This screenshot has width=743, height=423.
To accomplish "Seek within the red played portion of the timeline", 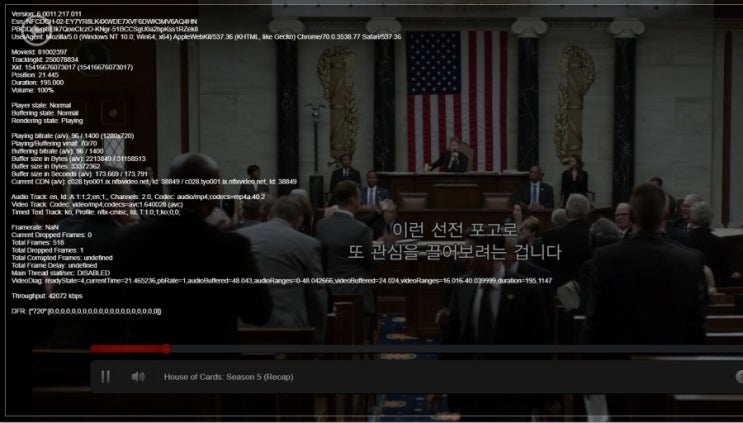I will pyautogui.click(x=127, y=349).
